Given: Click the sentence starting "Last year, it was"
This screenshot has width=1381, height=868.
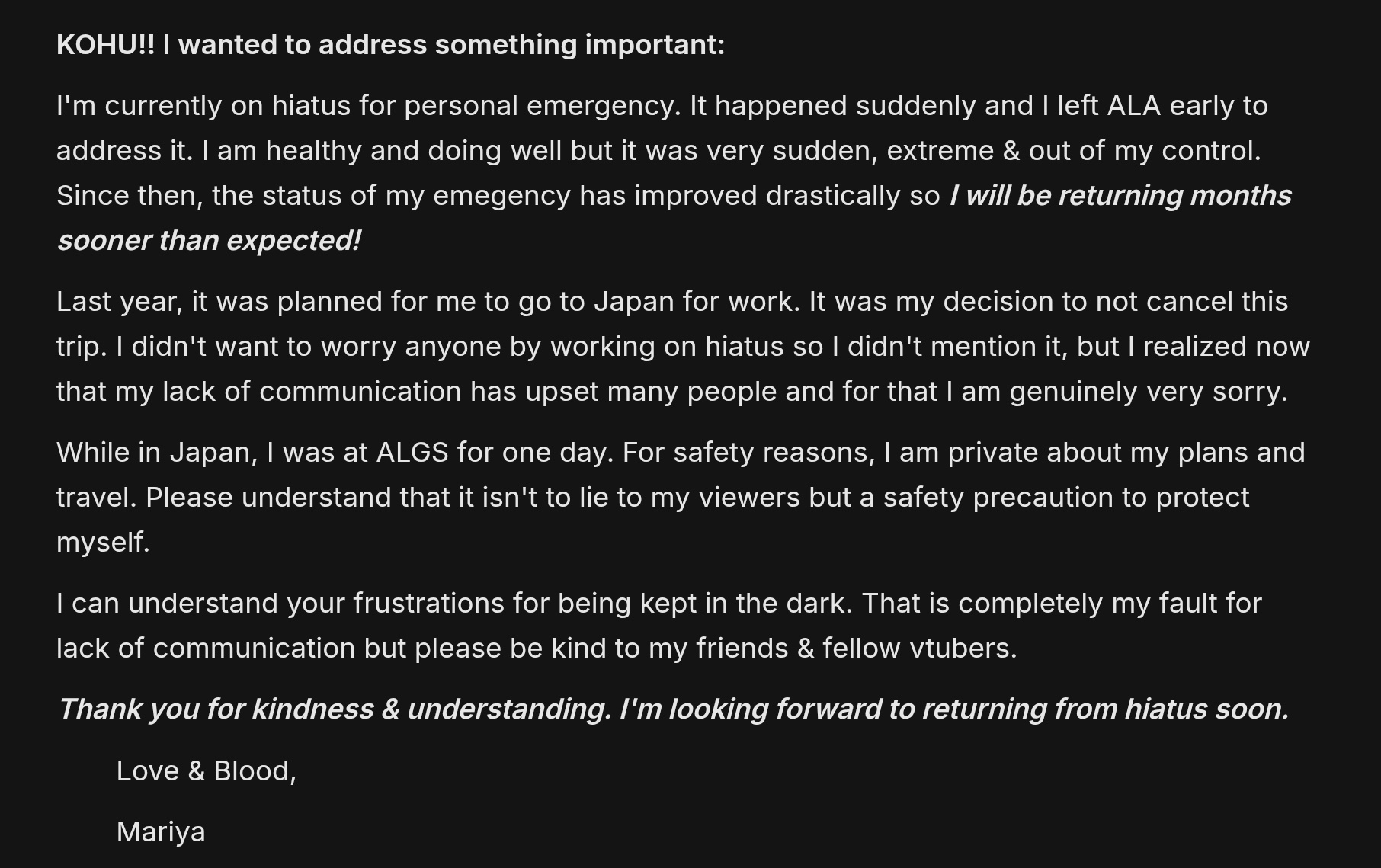Looking at the screenshot, I should [x=427, y=302].
